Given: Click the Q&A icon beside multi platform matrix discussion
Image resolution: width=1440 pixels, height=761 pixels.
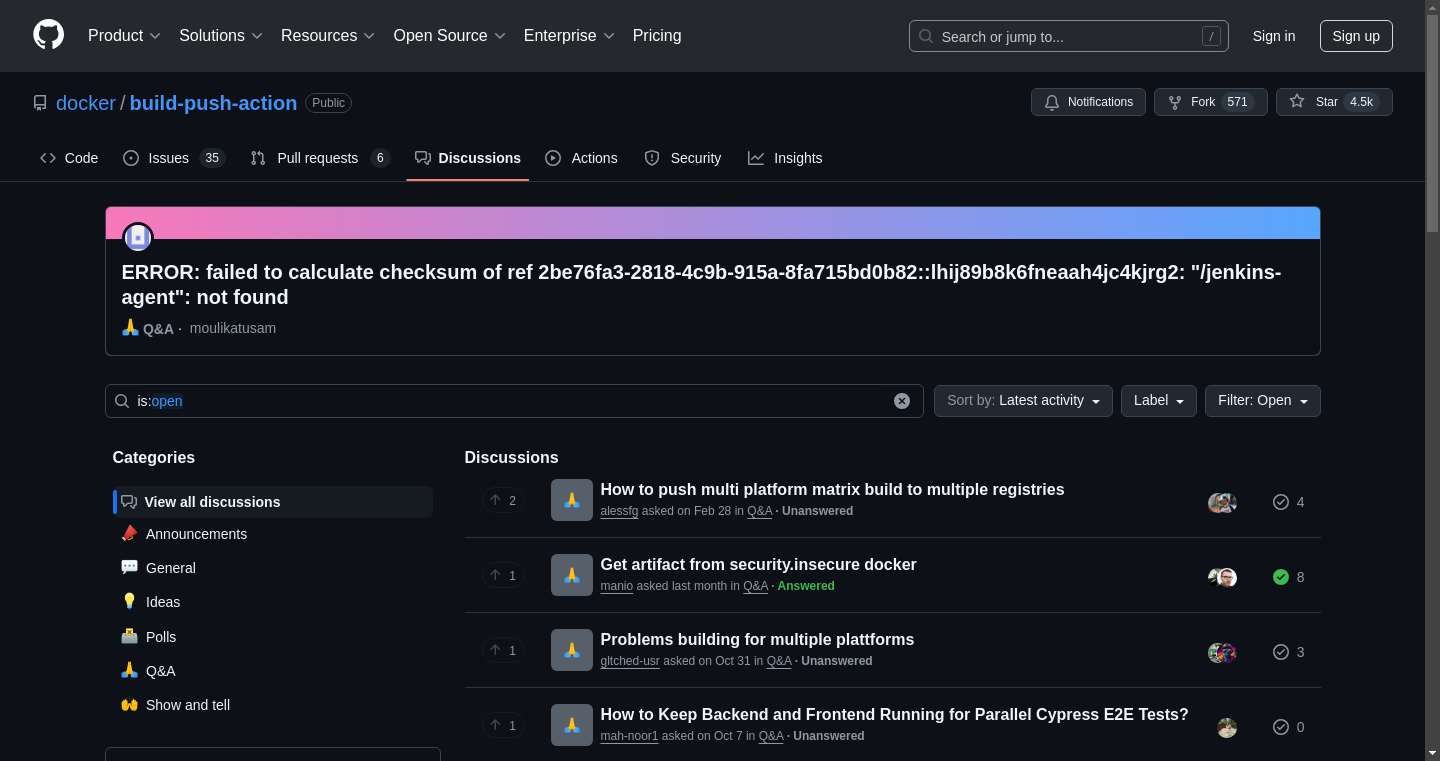Looking at the screenshot, I should [572, 500].
